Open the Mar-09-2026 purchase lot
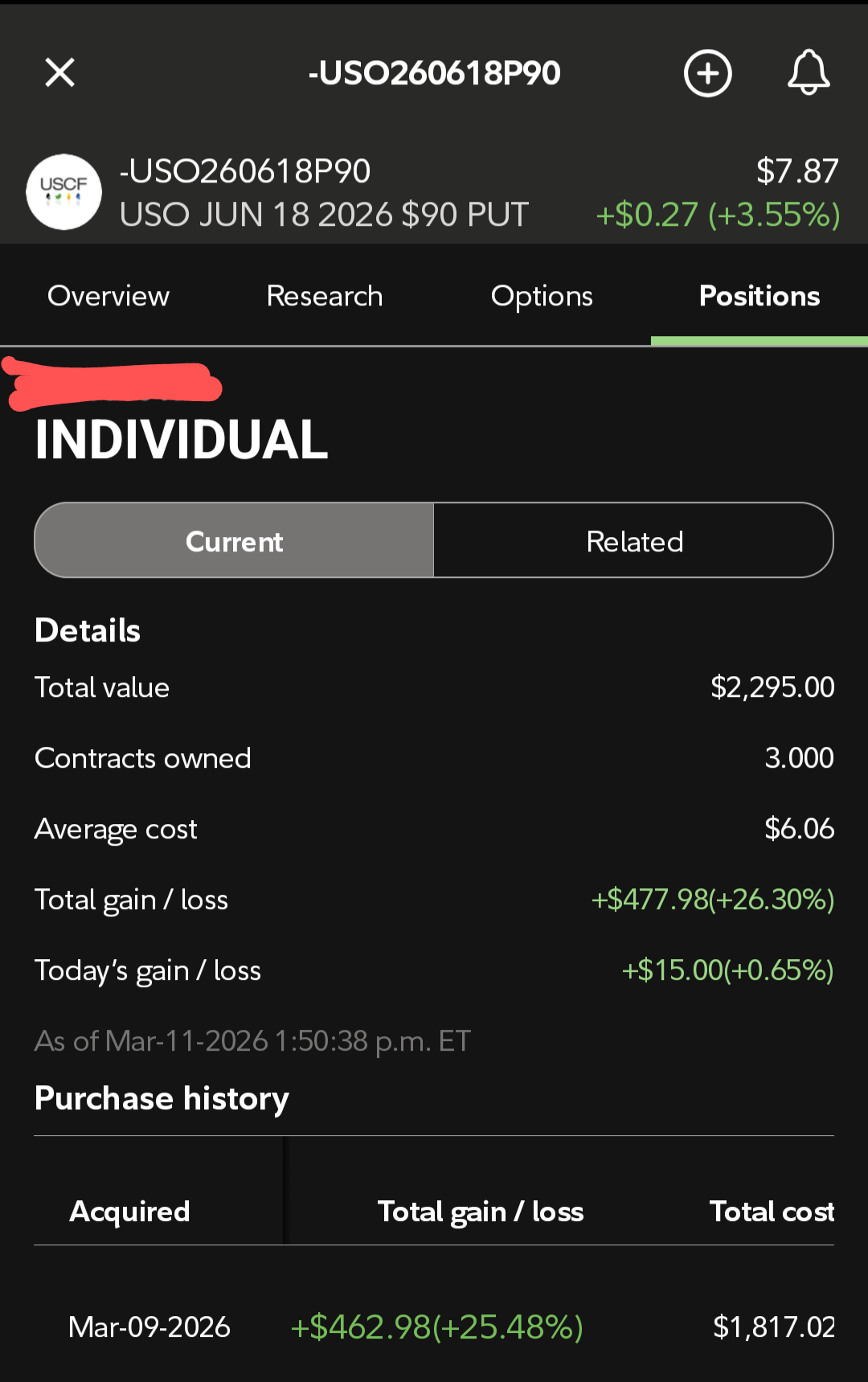Screen dimensions: 868x1382 pyautogui.click(x=434, y=1327)
